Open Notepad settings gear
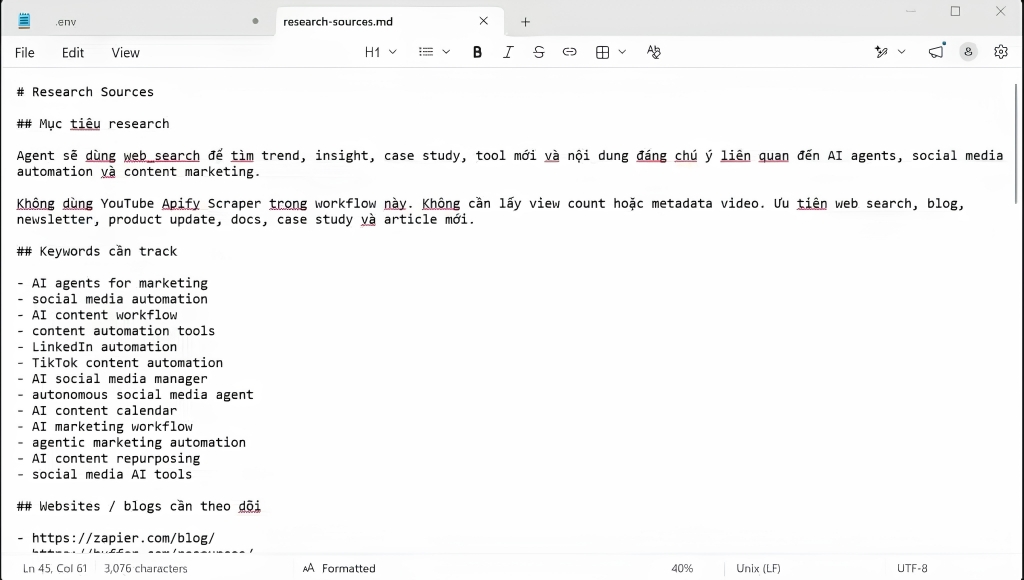The width and height of the screenshot is (1024, 580). coord(1000,52)
